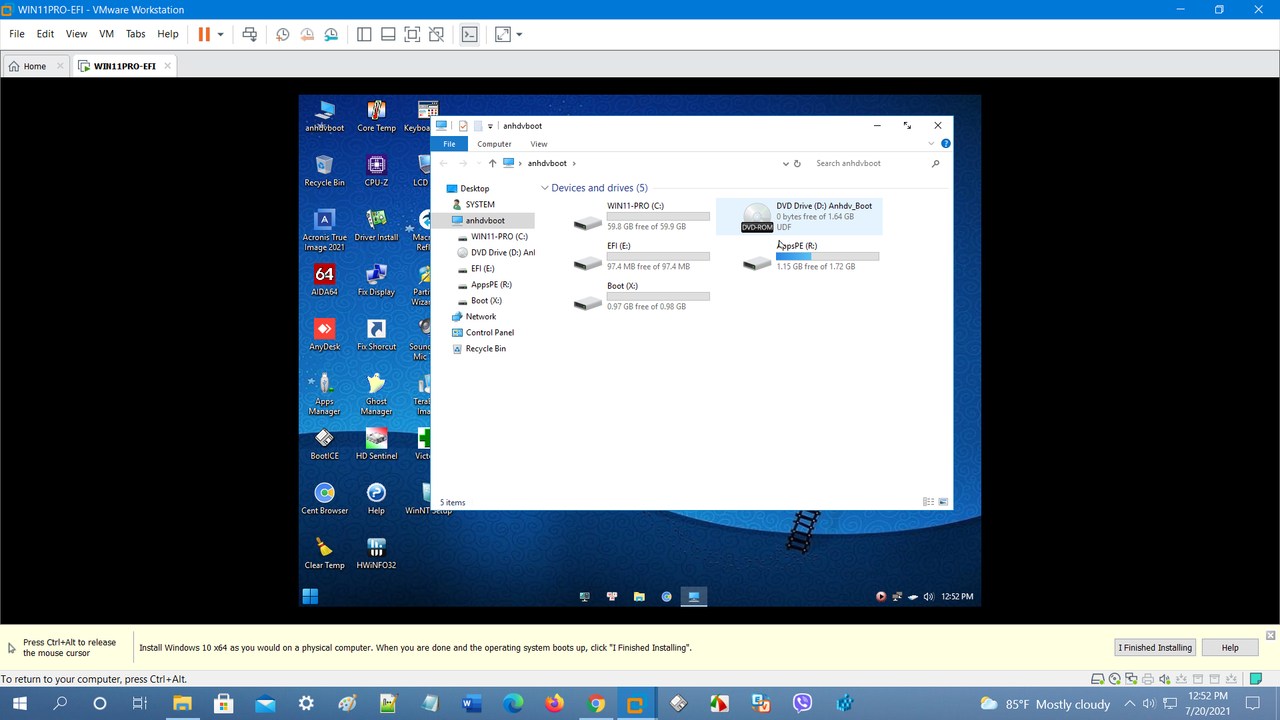This screenshot has width=1280, height=720.
Task: Click the EFI (E:) capacity bar
Action: pos(658,256)
